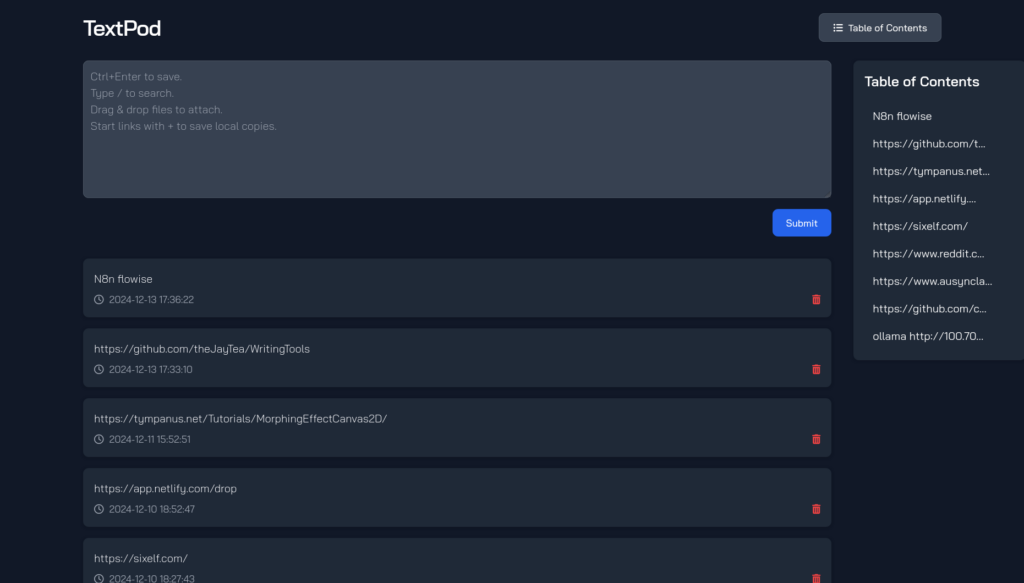This screenshot has height=583, width=1024.
Task: Toggle the Table of Contents panel
Action: pyautogui.click(x=879, y=28)
